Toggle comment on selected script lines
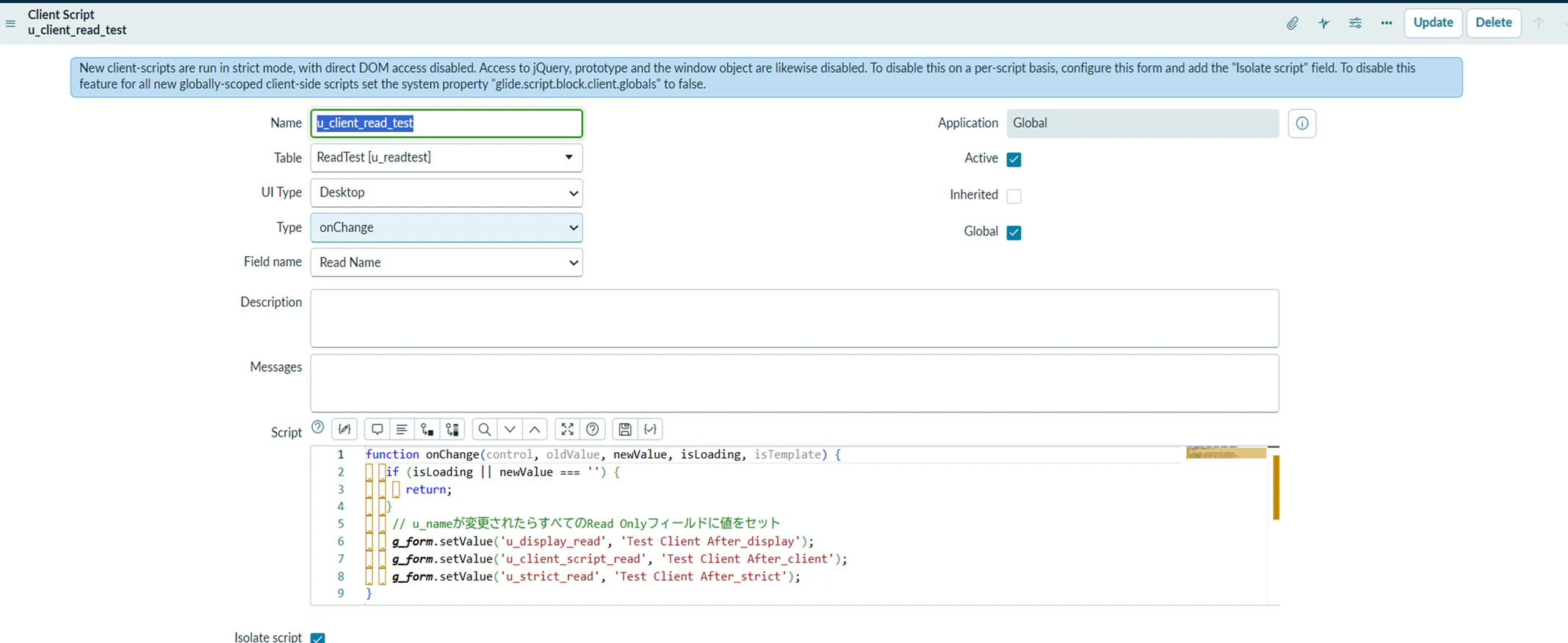1568x643 pixels. (x=377, y=429)
